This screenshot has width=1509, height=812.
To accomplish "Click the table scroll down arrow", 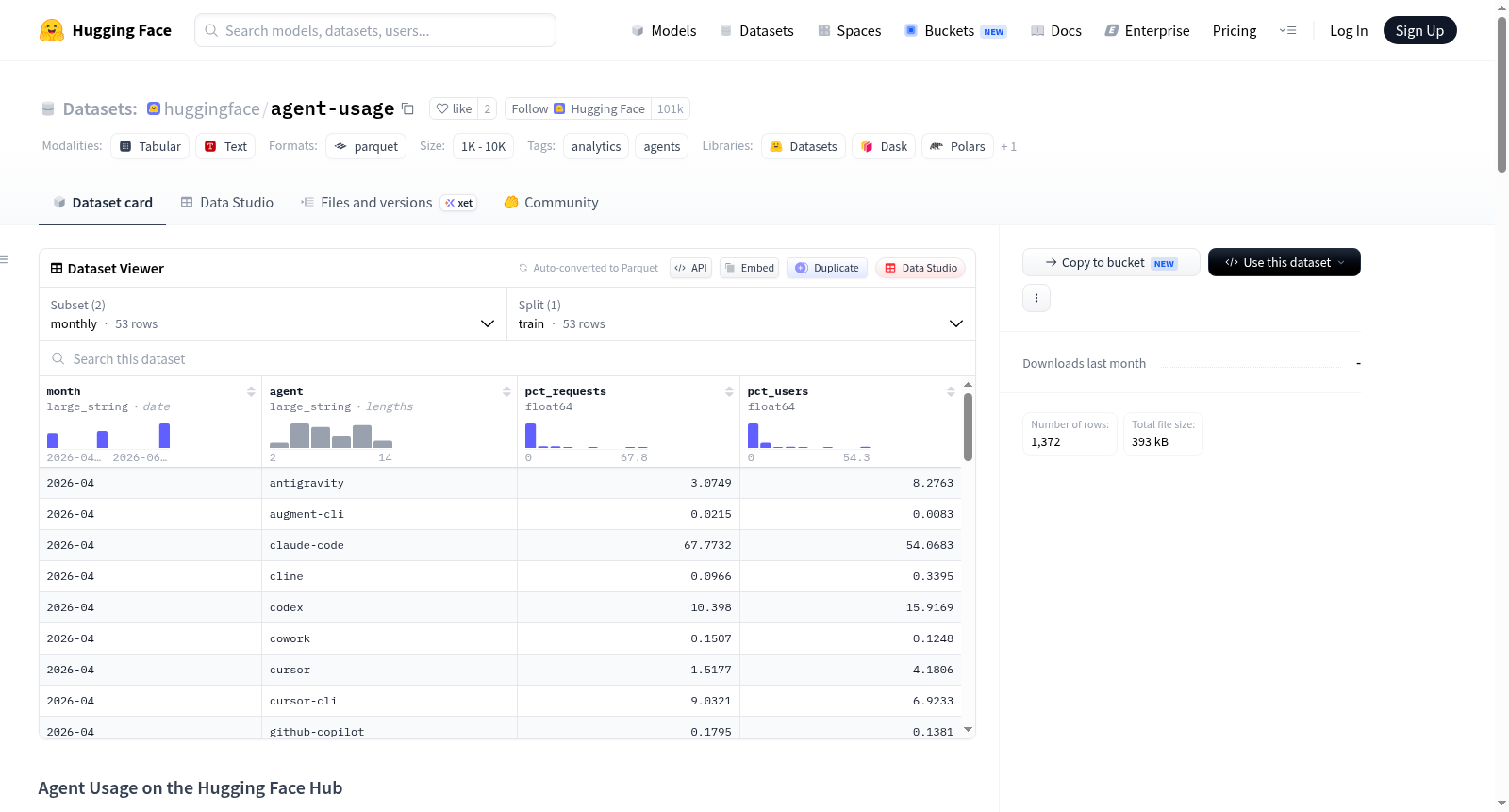I will [968, 730].
